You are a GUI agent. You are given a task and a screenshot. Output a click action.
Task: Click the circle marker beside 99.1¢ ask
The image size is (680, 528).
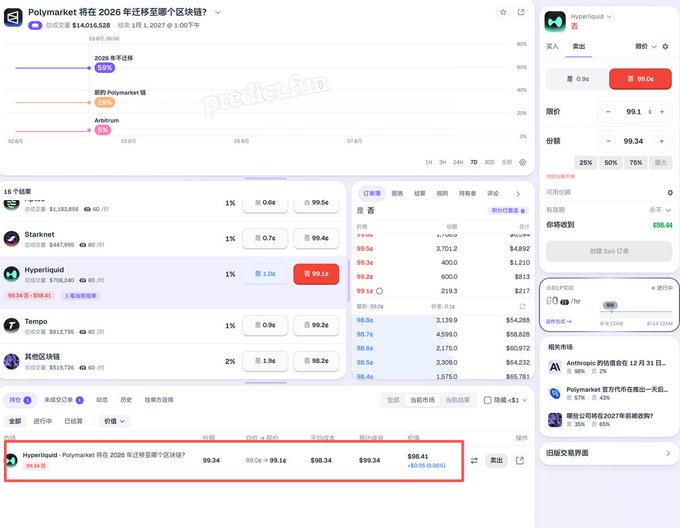[379, 291]
